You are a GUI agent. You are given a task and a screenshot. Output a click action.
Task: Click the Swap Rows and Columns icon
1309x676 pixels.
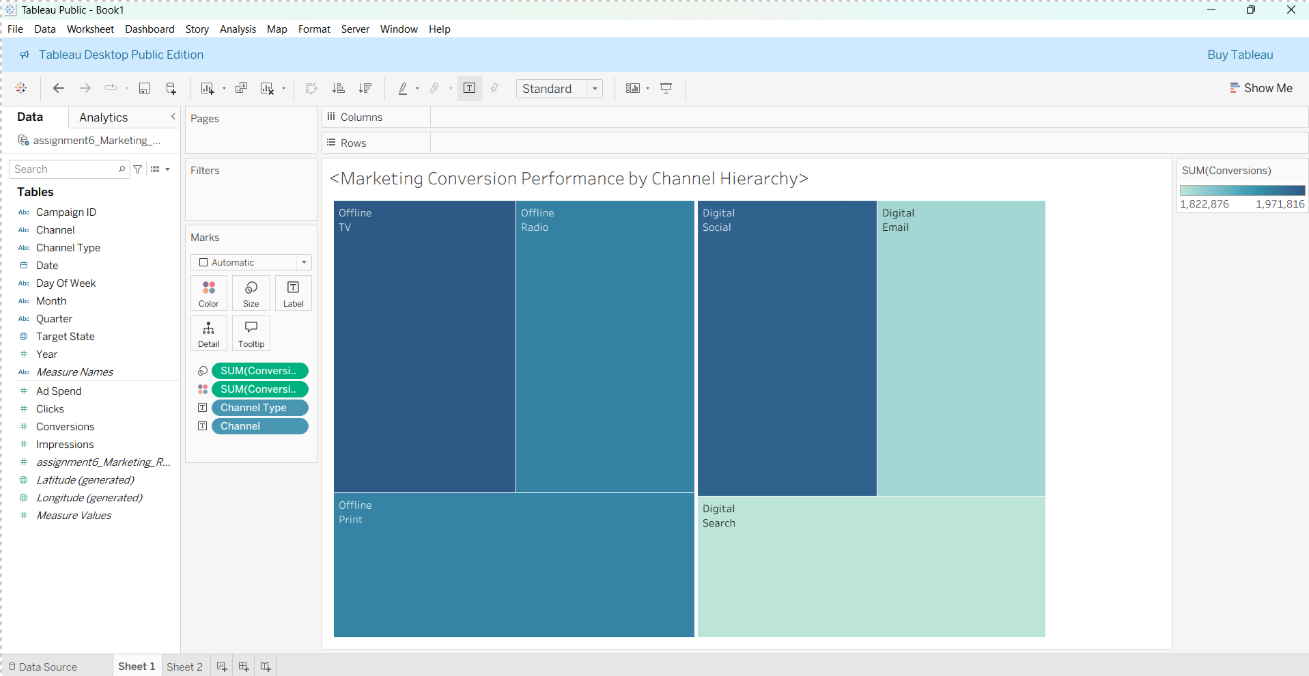pos(311,88)
